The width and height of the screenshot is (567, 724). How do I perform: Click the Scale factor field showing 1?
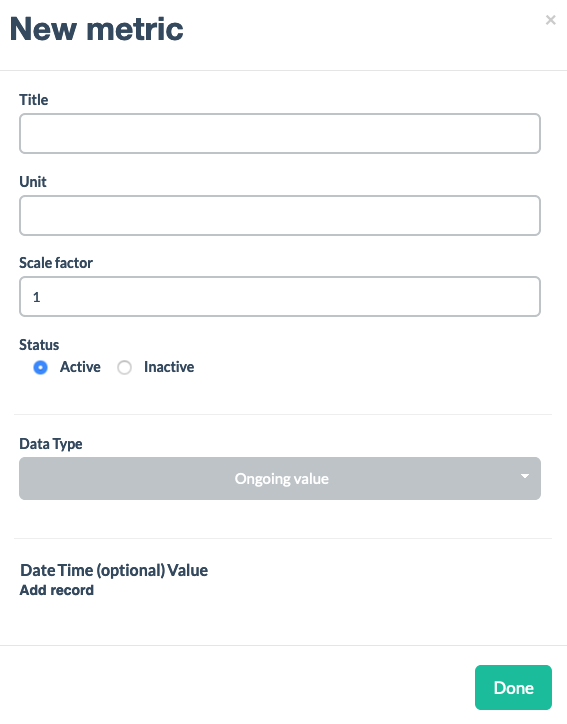(280, 296)
